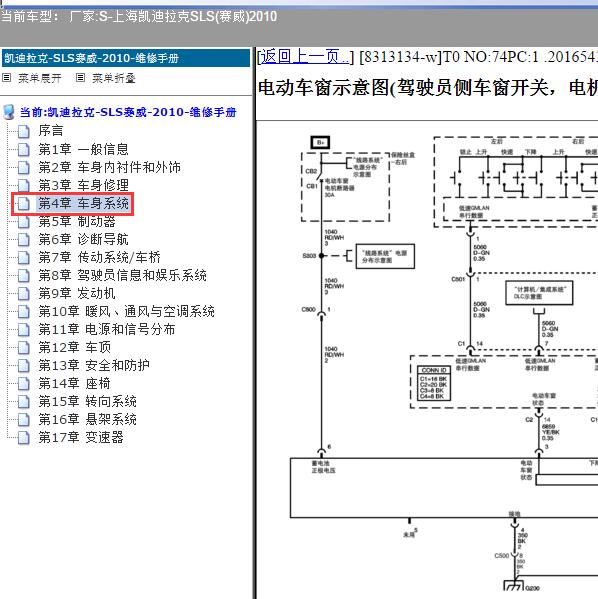This screenshot has width=598, height=599.
Task: Click page icon next to 第8章 驾驶员信息和娱乐系统
Action: 24,275
